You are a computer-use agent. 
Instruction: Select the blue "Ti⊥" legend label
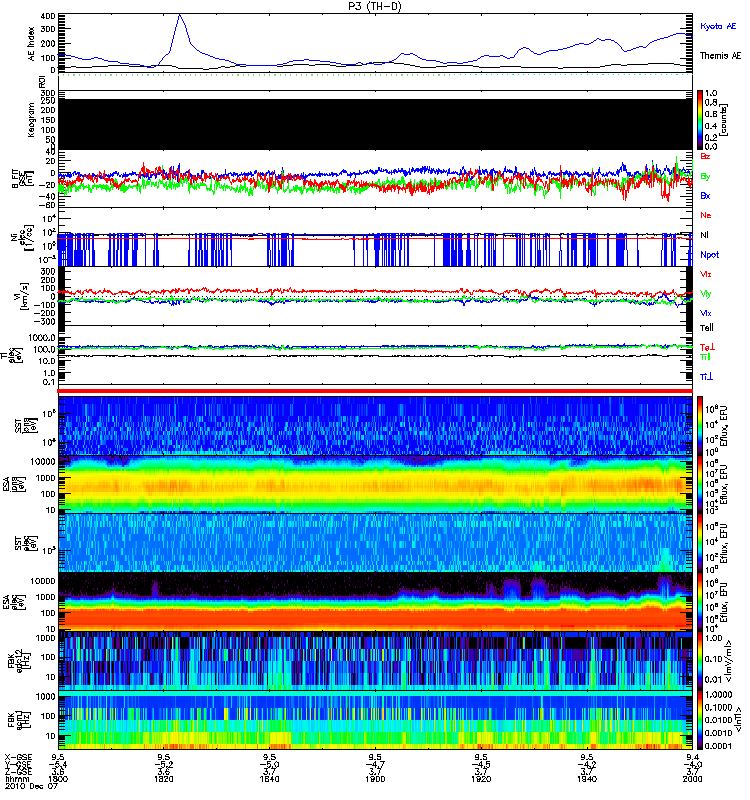pos(706,377)
